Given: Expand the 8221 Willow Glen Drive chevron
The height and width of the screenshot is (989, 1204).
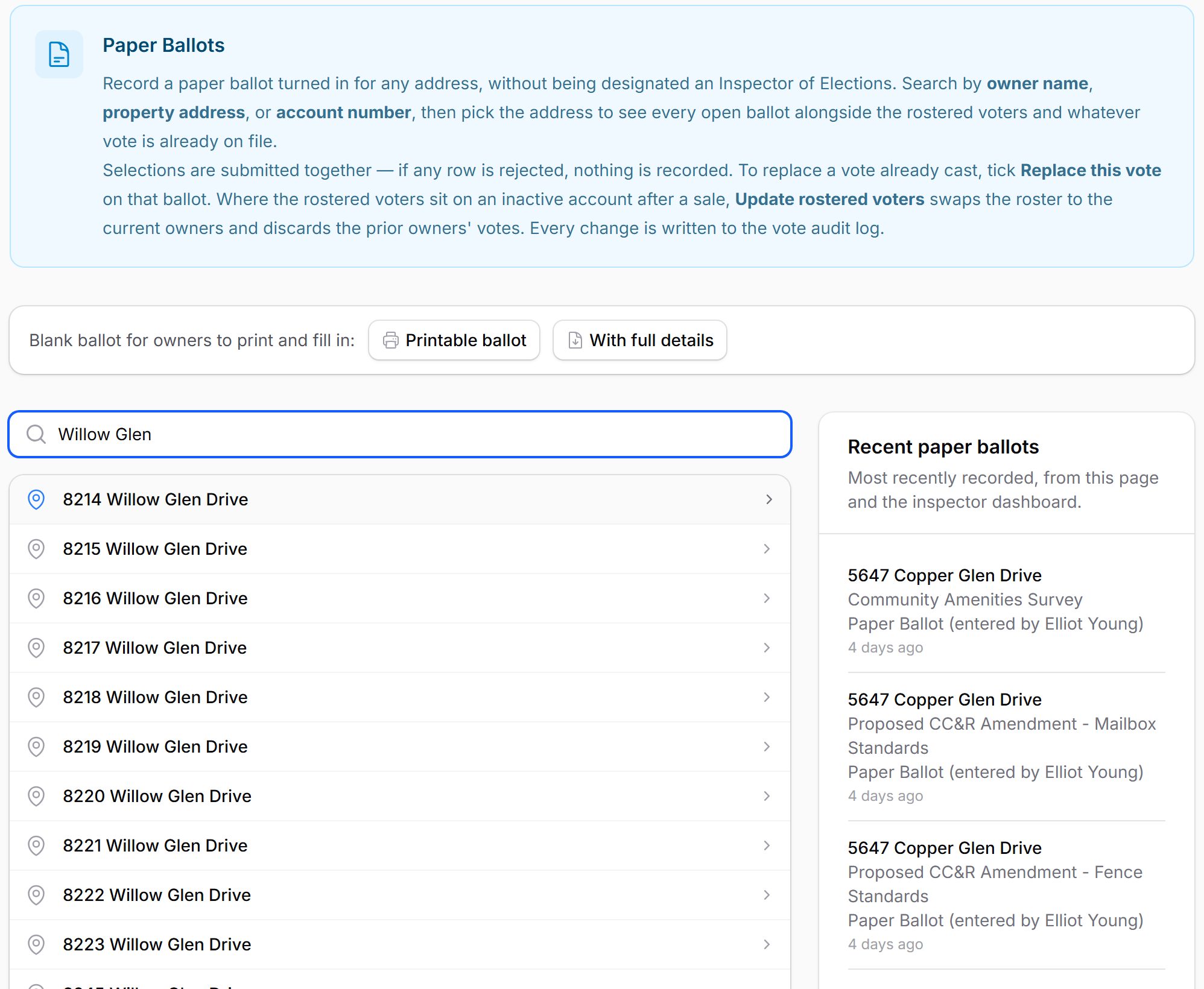Looking at the screenshot, I should point(767,845).
